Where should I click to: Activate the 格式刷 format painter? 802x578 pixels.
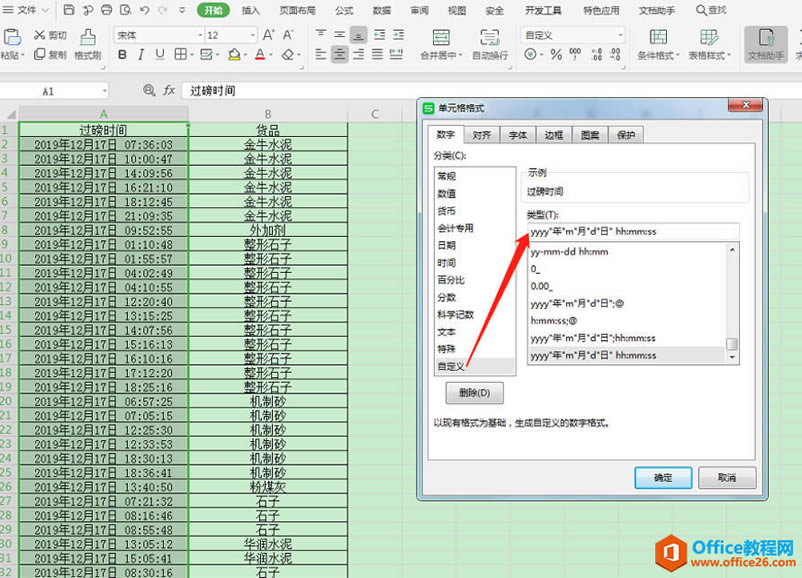click(88, 44)
